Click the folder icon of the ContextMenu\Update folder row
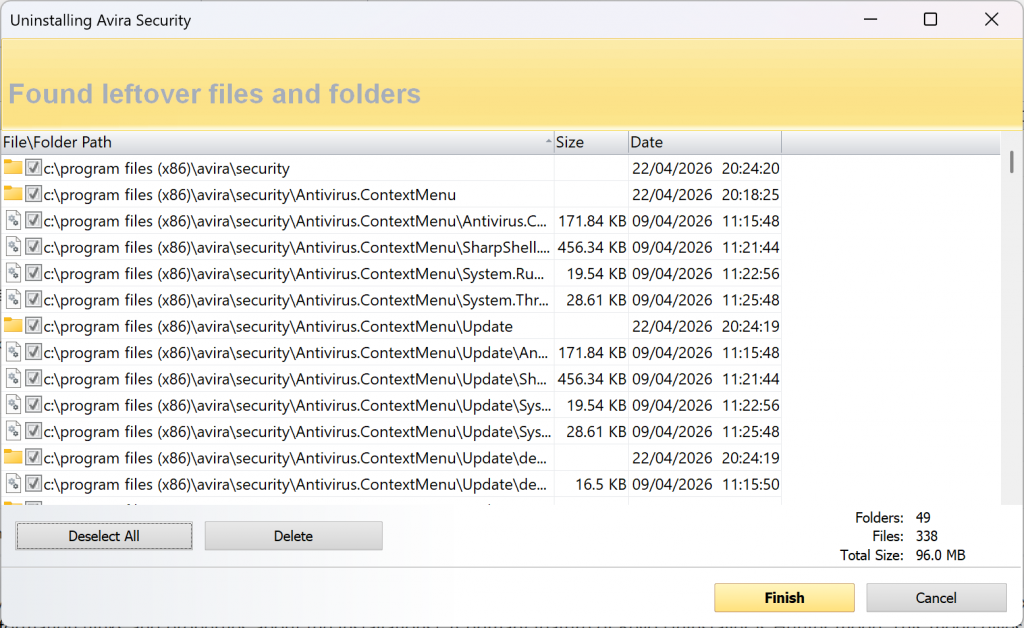The width and height of the screenshot is (1024, 628). coord(12,326)
